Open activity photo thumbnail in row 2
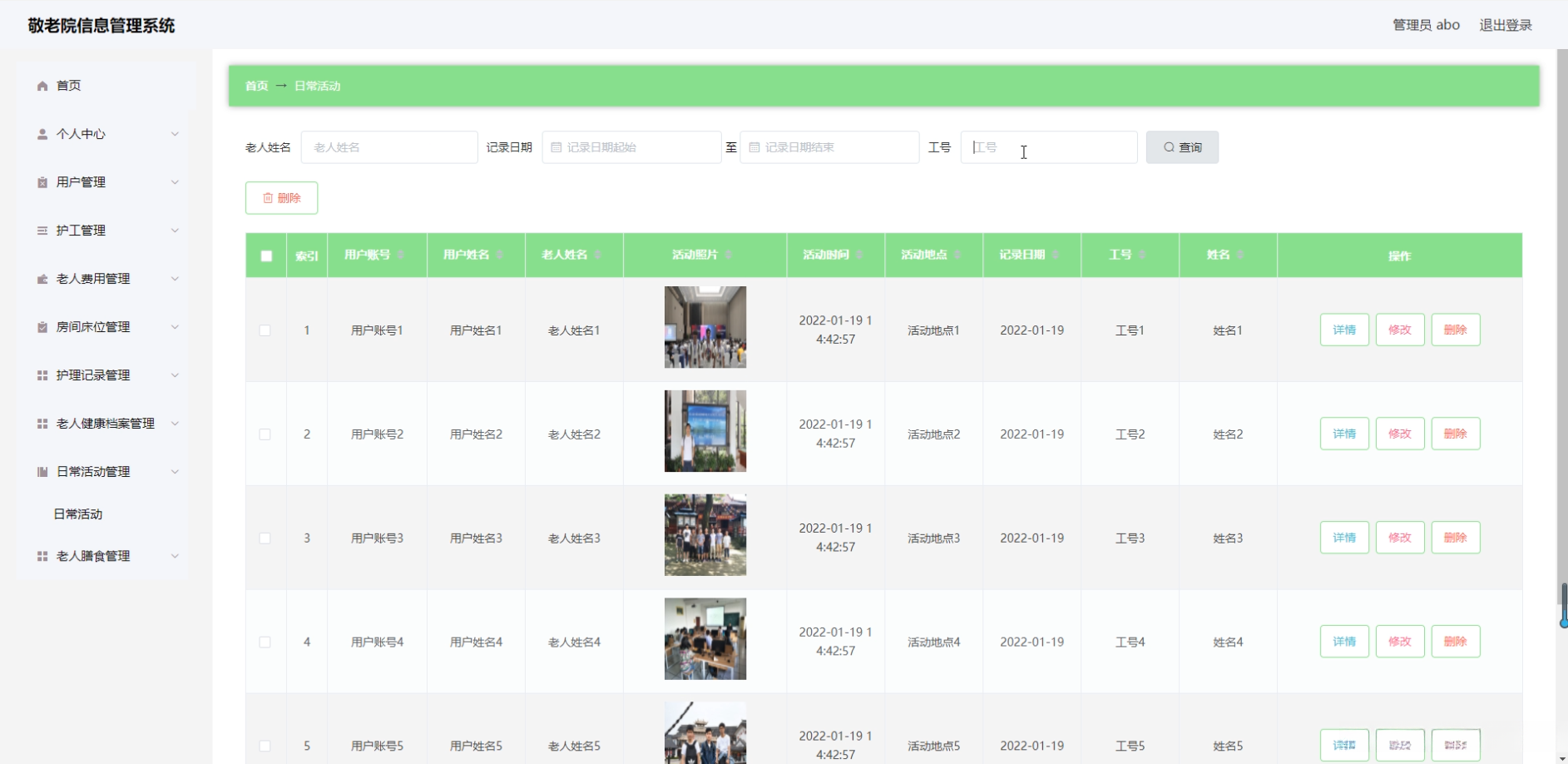The width and height of the screenshot is (1568, 764). (705, 431)
